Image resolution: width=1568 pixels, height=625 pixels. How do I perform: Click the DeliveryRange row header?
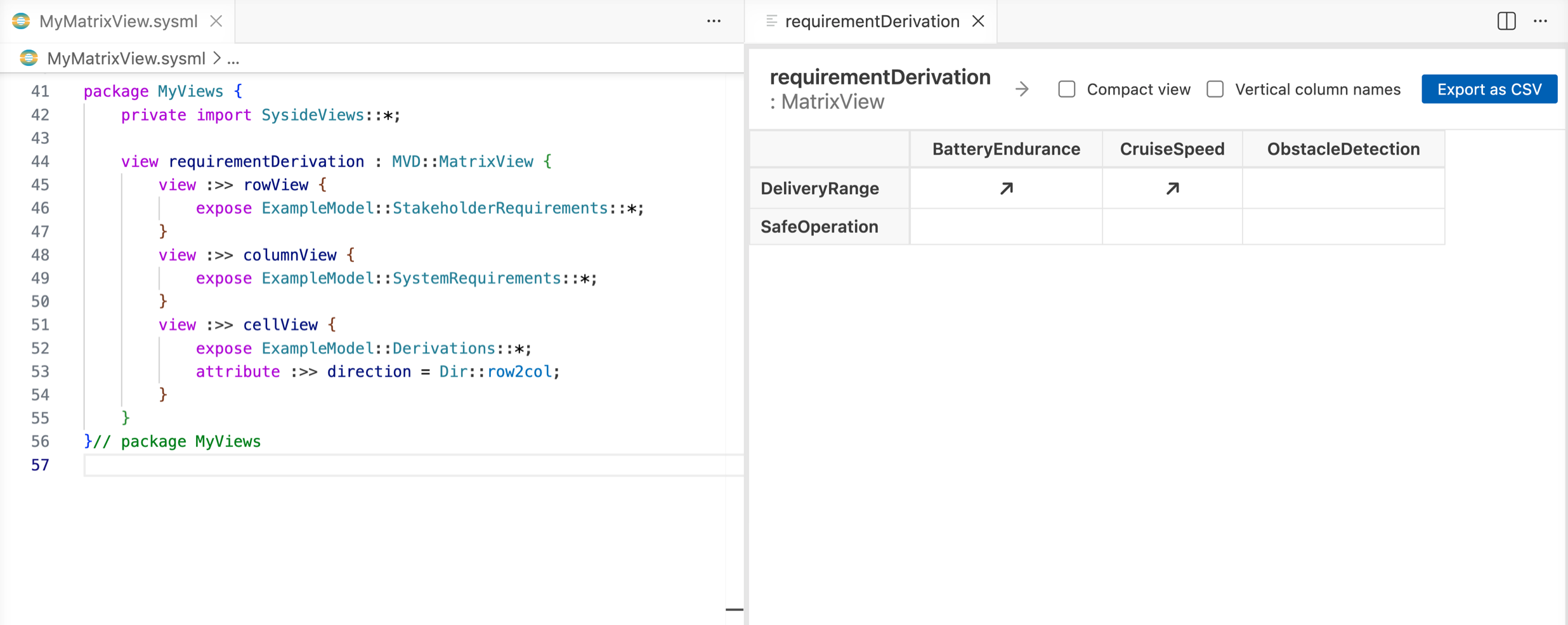(x=830, y=188)
